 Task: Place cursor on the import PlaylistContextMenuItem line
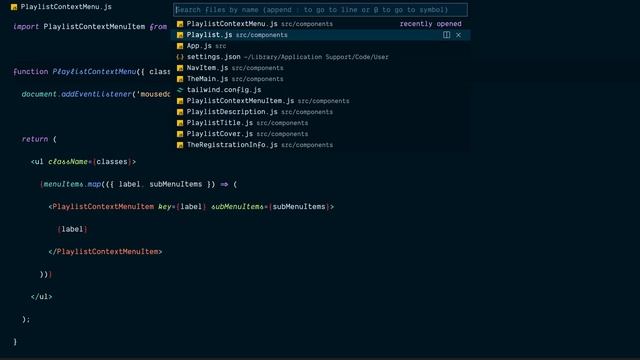(90, 27)
